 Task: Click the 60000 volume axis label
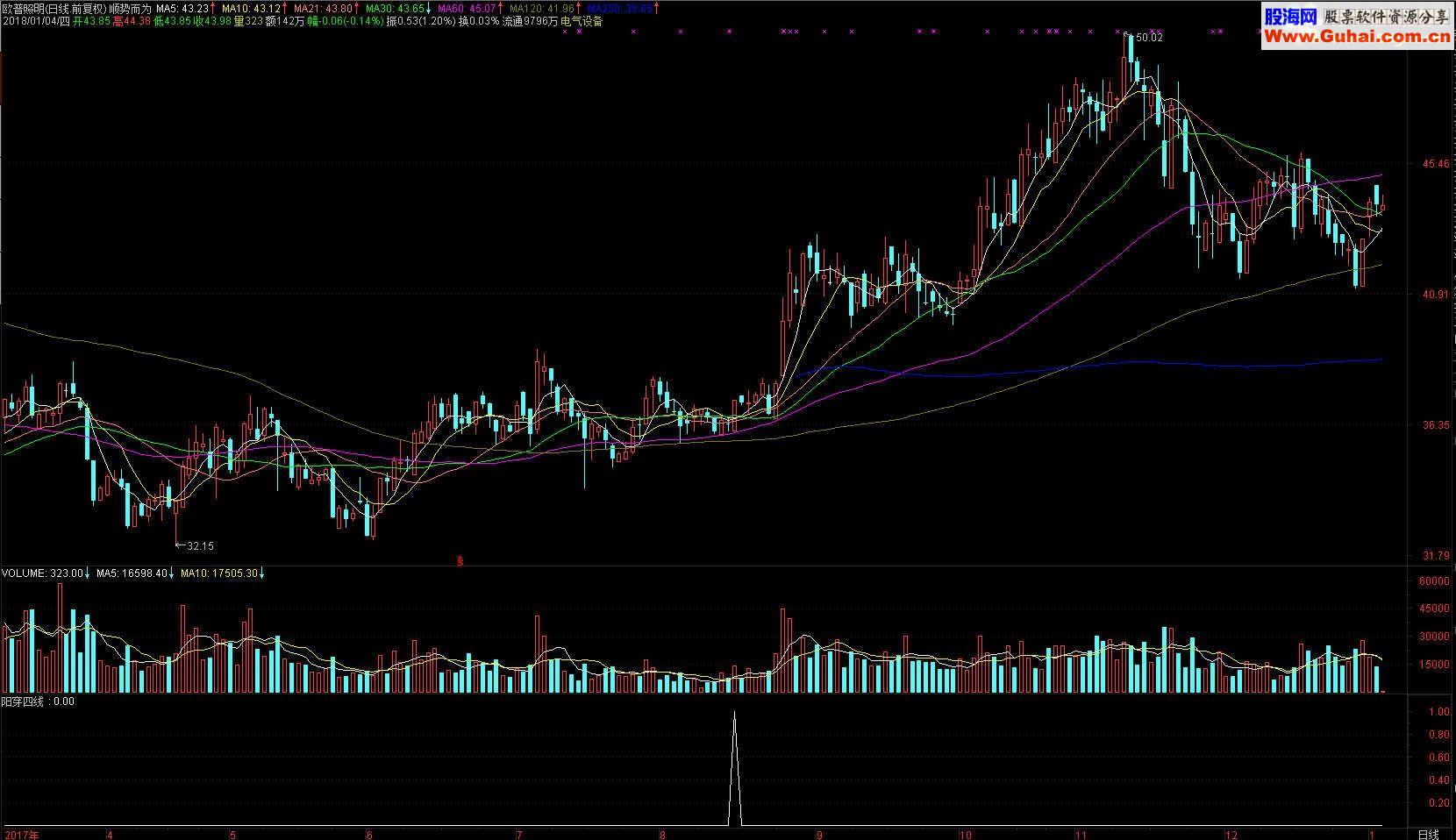tap(1433, 580)
